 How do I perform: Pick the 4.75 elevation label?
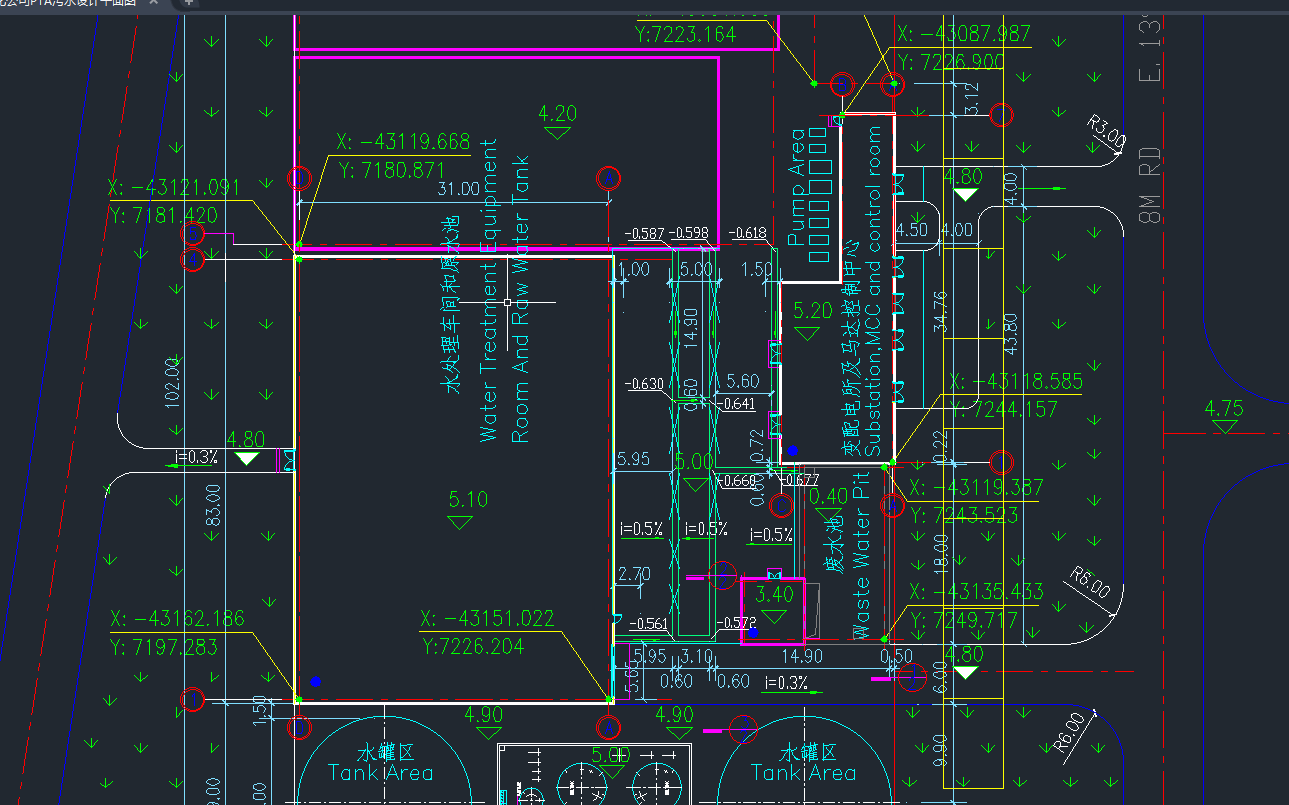tap(1224, 409)
